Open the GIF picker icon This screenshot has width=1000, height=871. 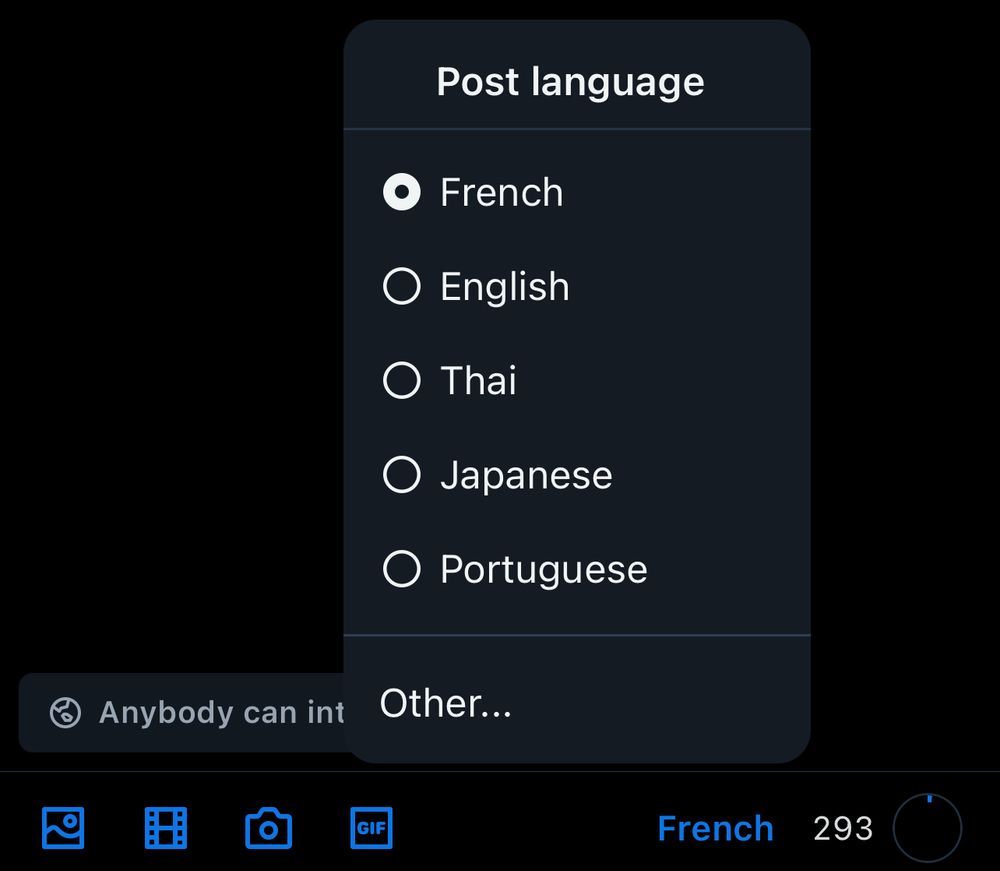[x=371, y=828]
